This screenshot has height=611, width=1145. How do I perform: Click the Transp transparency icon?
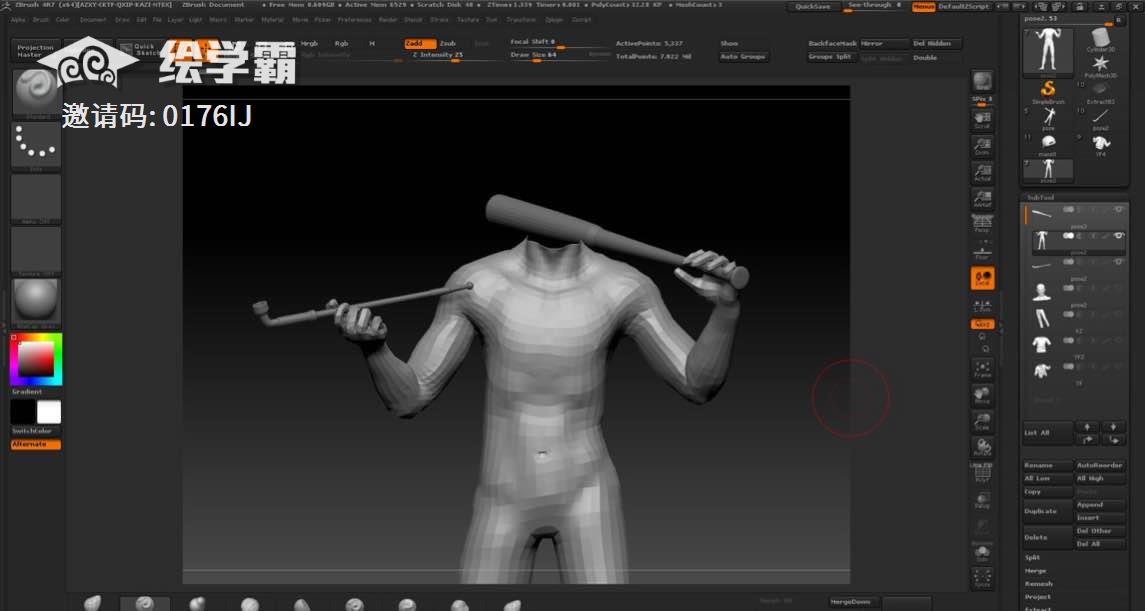tap(982, 500)
